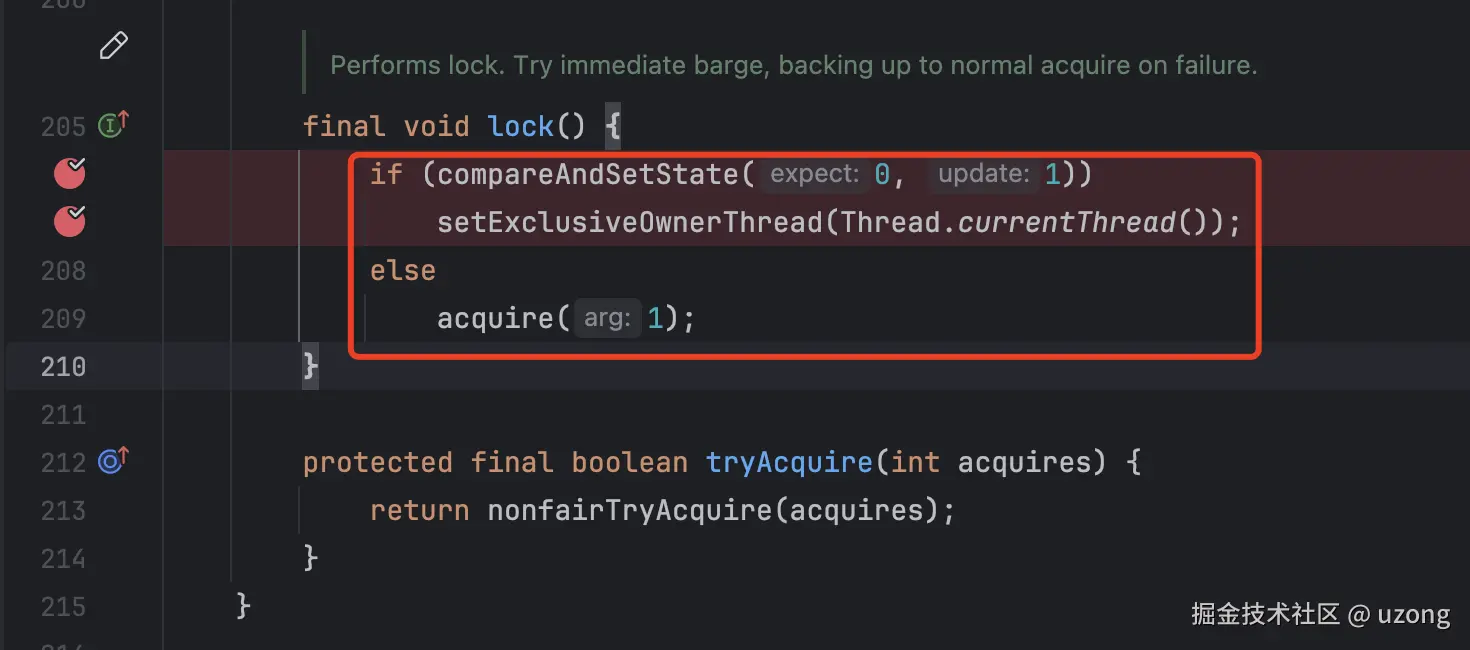This screenshot has height=650, width=1470.
Task: Click on setExclusiveOwnerThread call
Action: (x=628, y=222)
